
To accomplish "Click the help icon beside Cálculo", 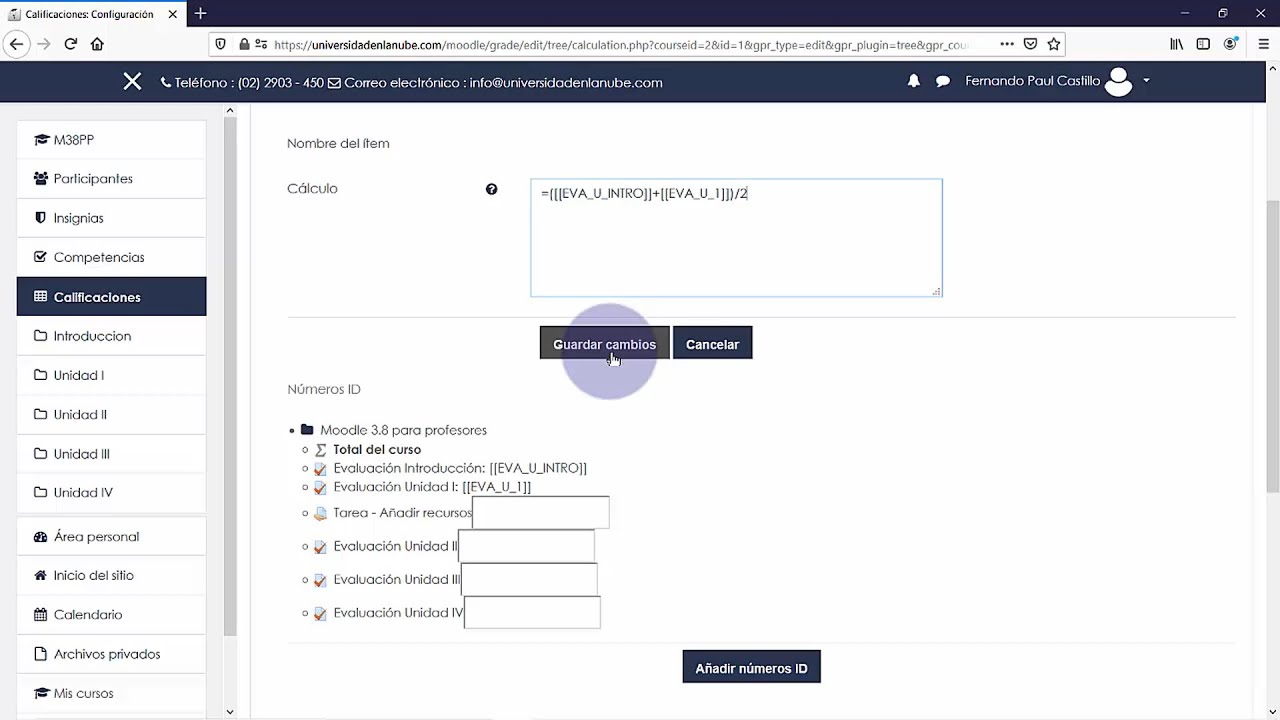I will point(491,189).
